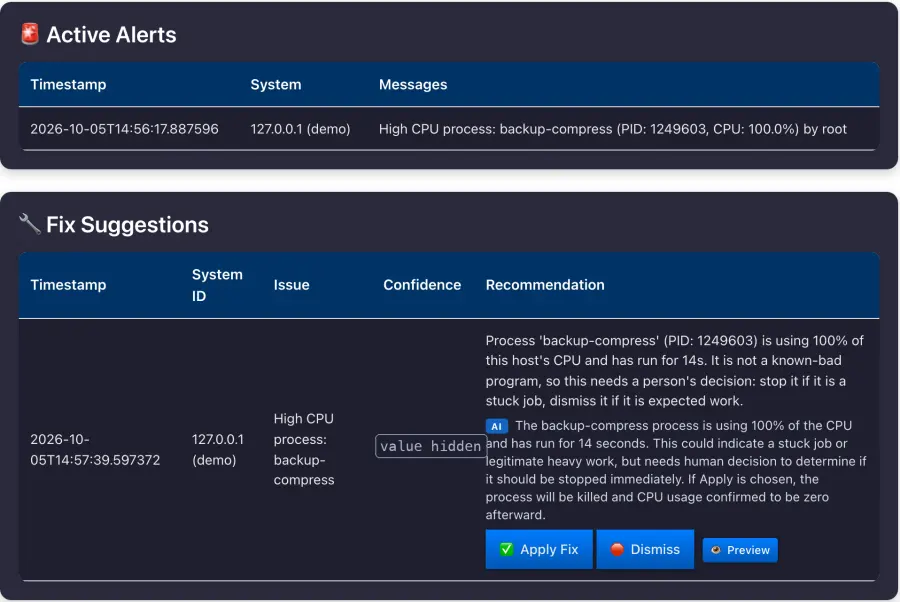Click the green checkmark icon on Apply Fix
Screen dimensions: 900x602
pos(506,549)
